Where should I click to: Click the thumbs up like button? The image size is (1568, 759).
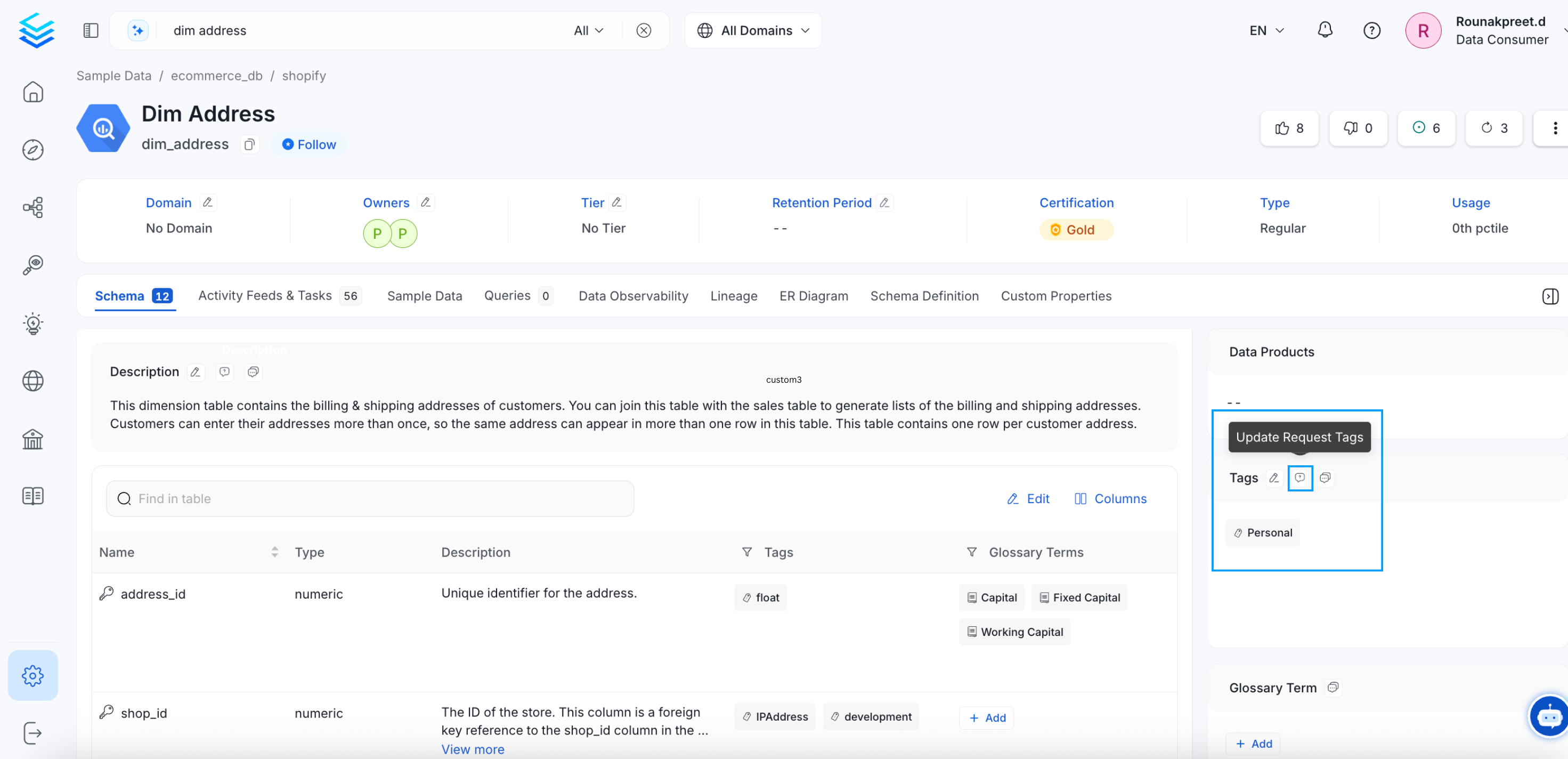pyautogui.click(x=1289, y=128)
